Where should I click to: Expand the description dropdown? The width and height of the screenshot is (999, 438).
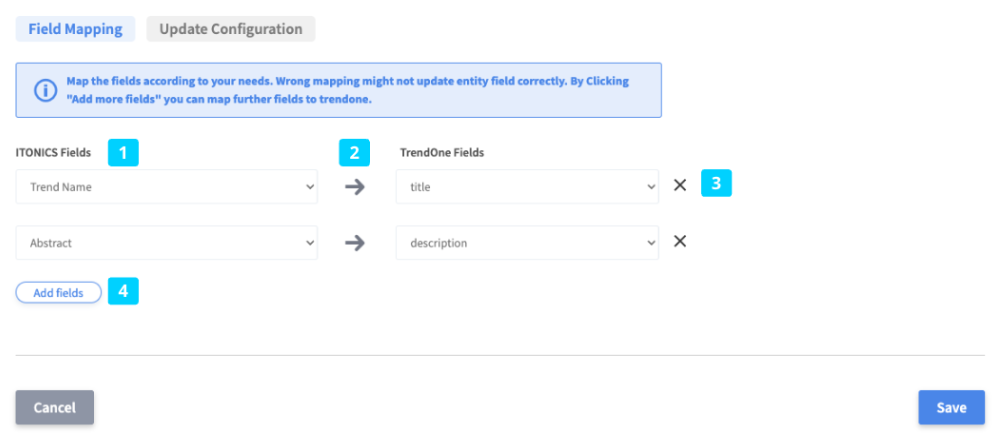tap(527, 242)
